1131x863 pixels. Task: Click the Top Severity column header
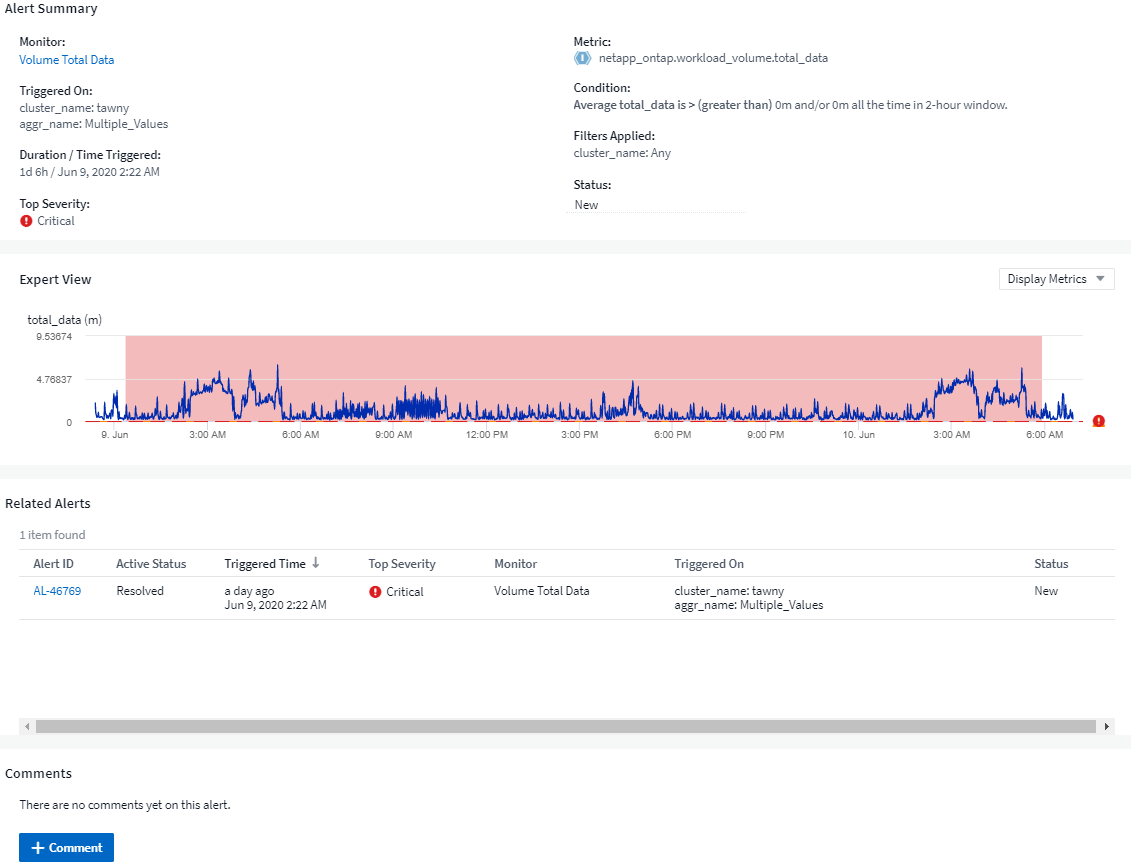click(x=402, y=564)
